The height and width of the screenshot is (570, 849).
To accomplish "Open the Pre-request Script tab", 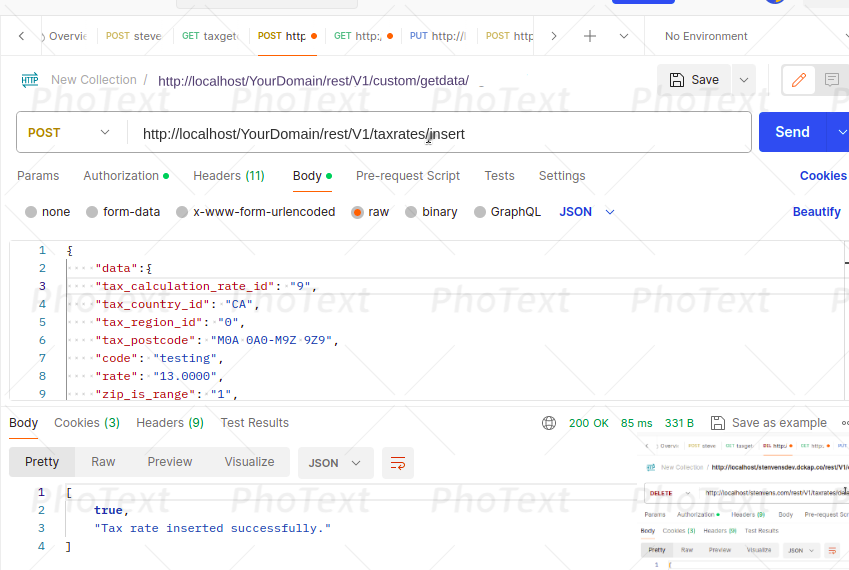I will pos(407,176).
